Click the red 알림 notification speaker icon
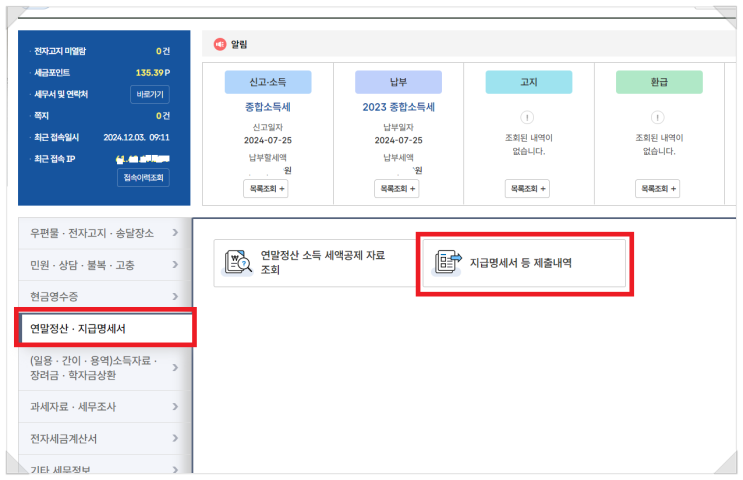 click(x=220, y=44)
